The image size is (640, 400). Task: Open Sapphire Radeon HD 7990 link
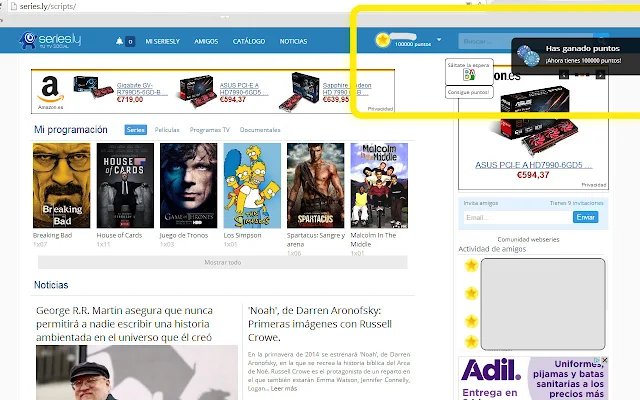(x=347, y=89)
